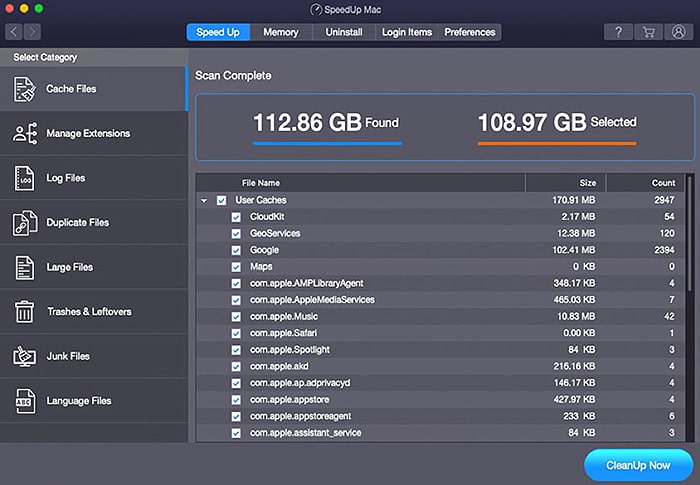
Task: Open the shopping cart icon
Action: click(648, 32)
